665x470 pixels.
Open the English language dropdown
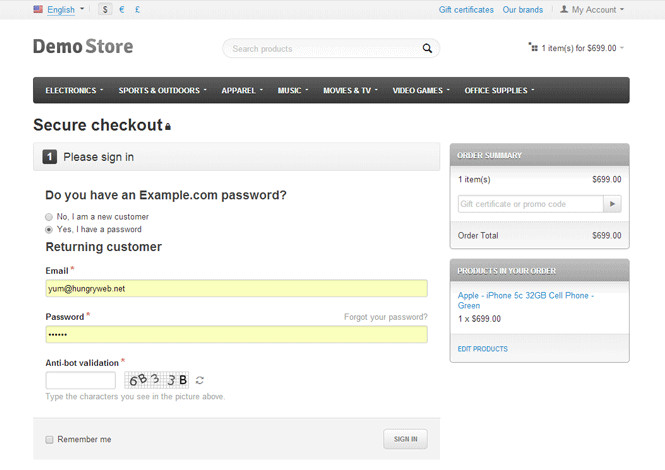pos(59,10)
